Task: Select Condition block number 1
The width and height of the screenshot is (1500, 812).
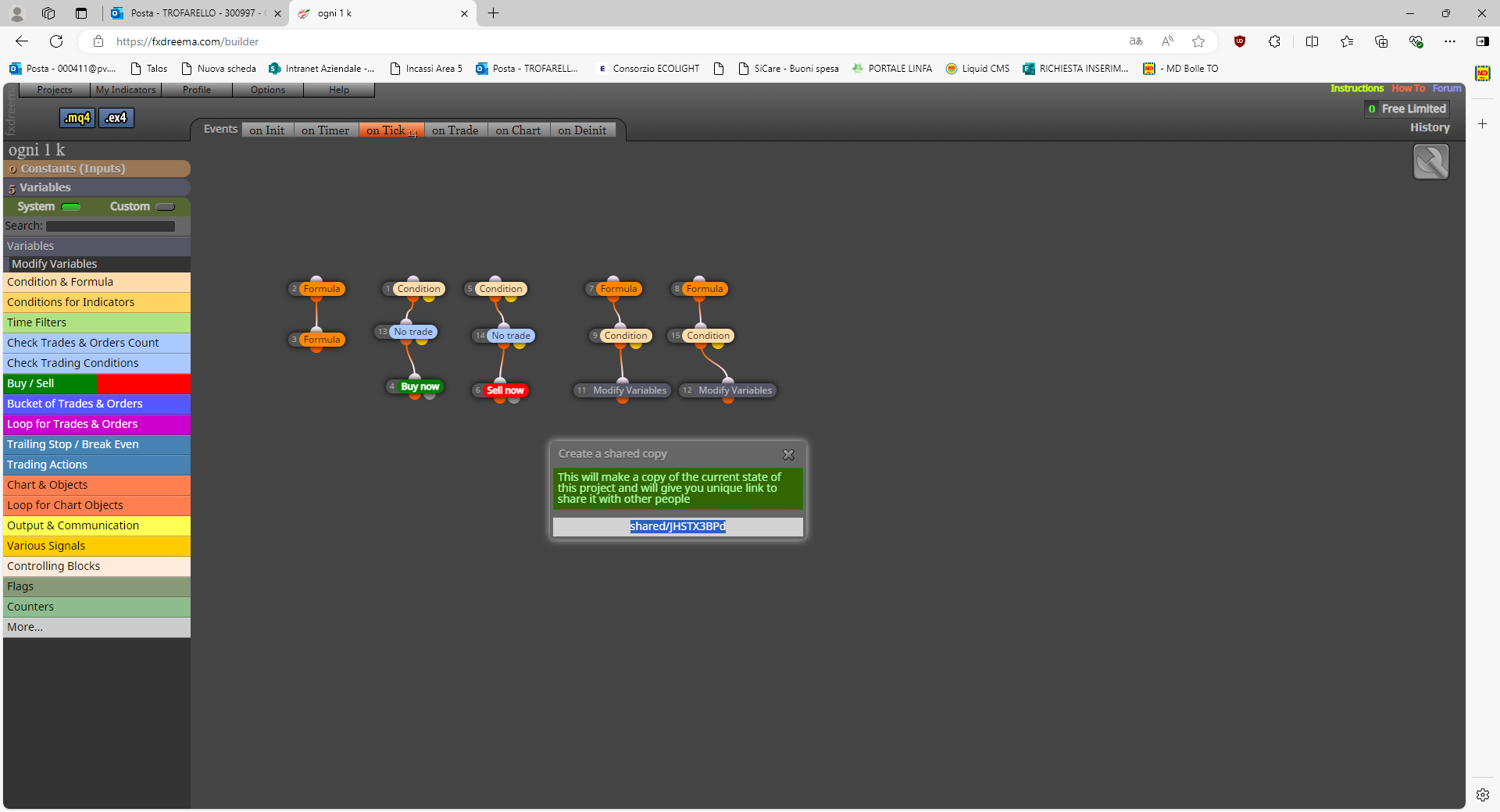Action: 419,289
